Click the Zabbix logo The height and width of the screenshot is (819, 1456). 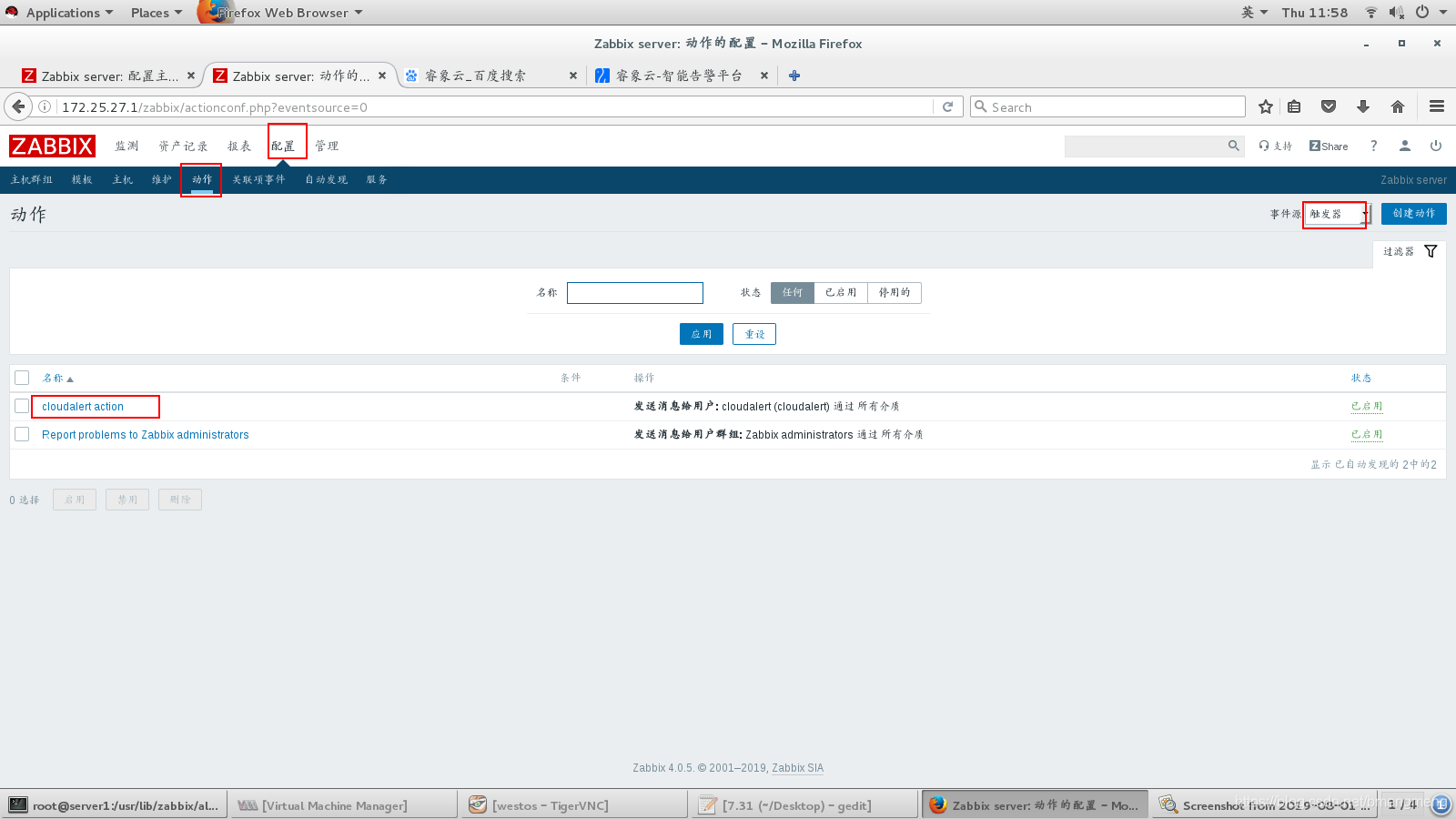(x=52, y=146)
